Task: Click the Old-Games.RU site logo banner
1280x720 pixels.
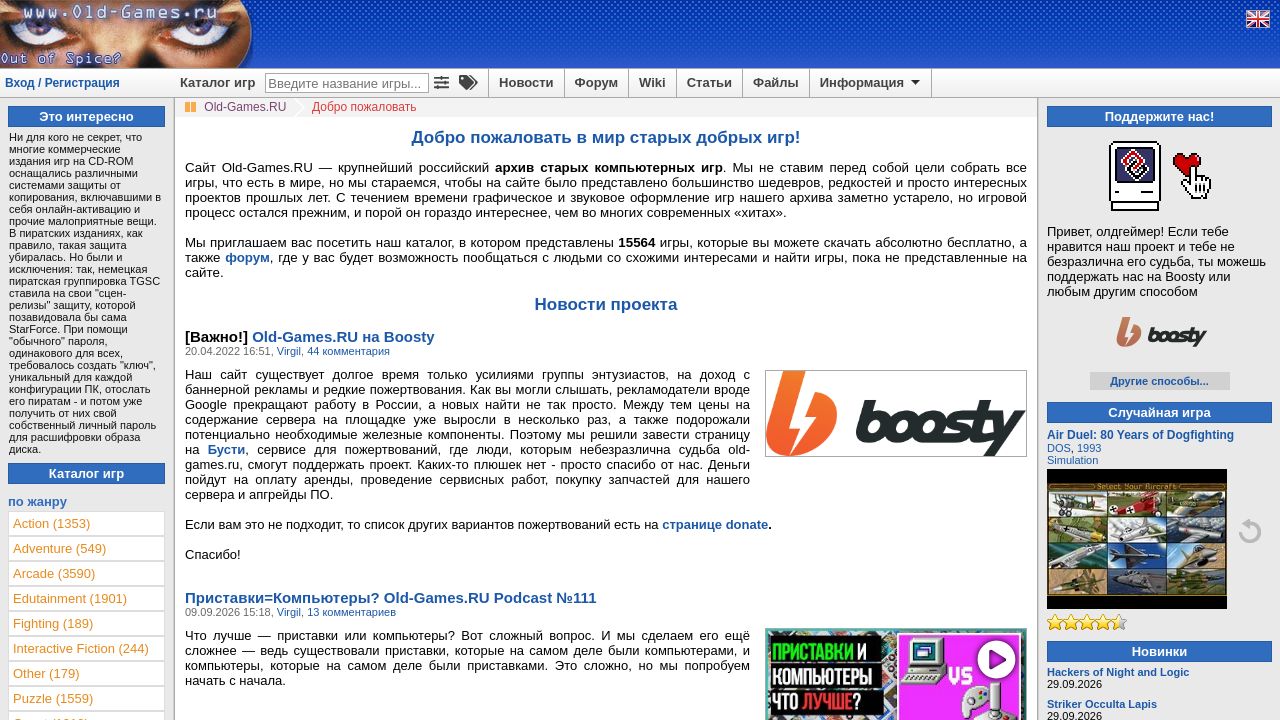Action: 126,34
